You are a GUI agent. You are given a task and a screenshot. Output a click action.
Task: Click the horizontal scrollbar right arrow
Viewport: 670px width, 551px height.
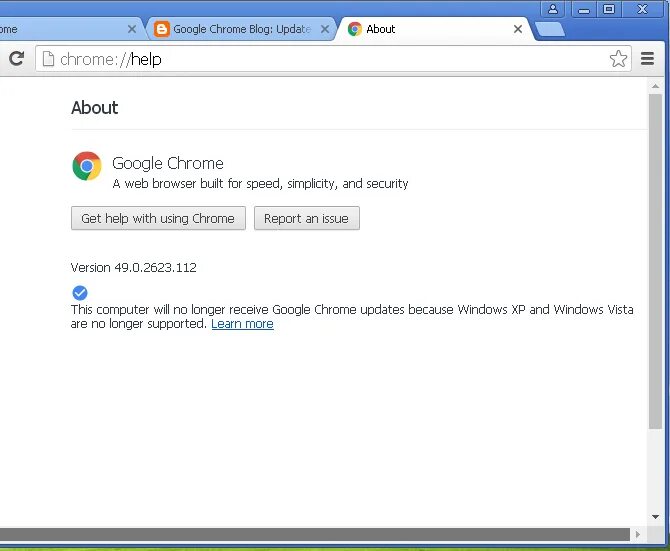pos(638,534)
